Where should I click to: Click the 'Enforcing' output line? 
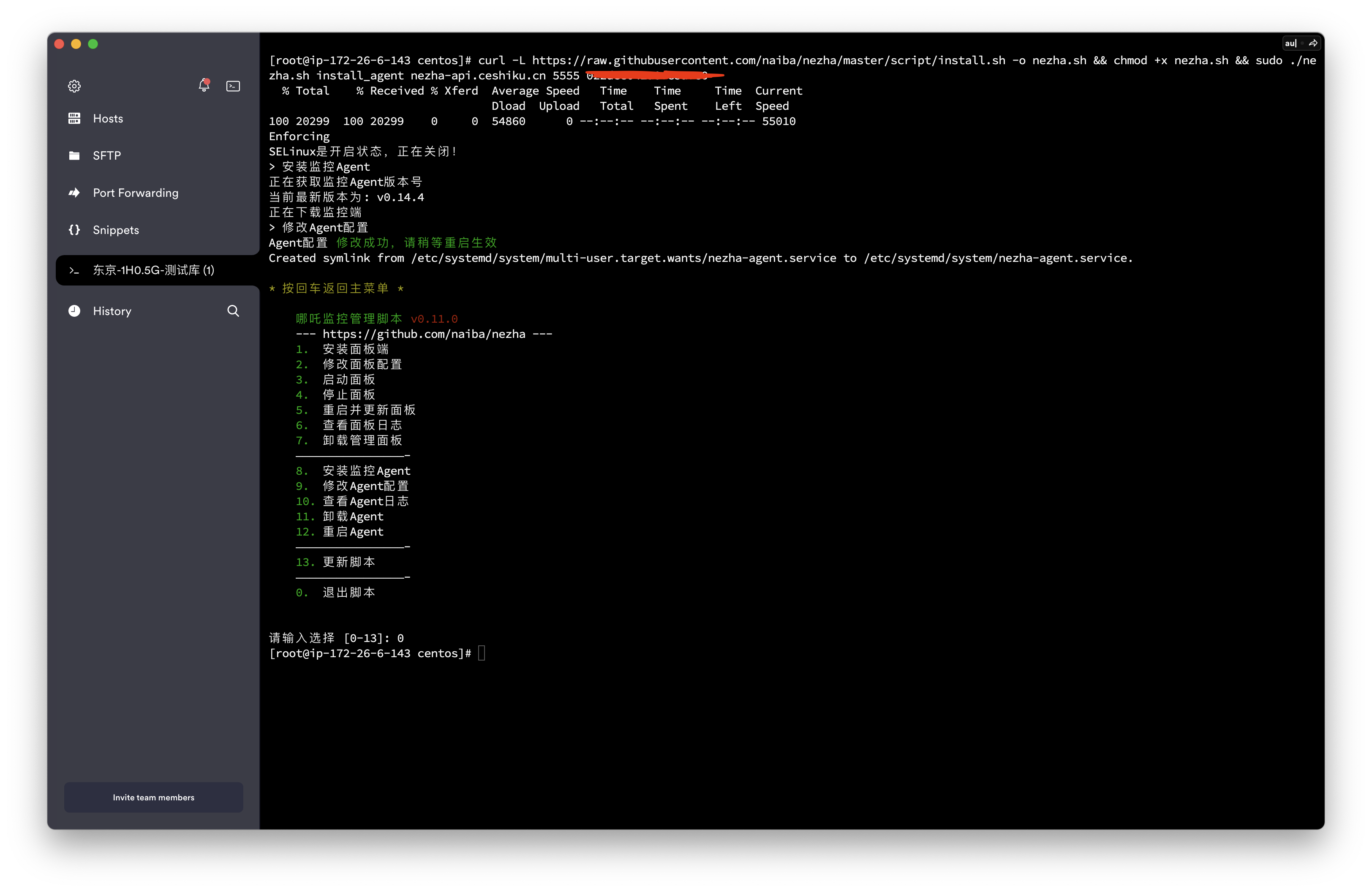299,136
